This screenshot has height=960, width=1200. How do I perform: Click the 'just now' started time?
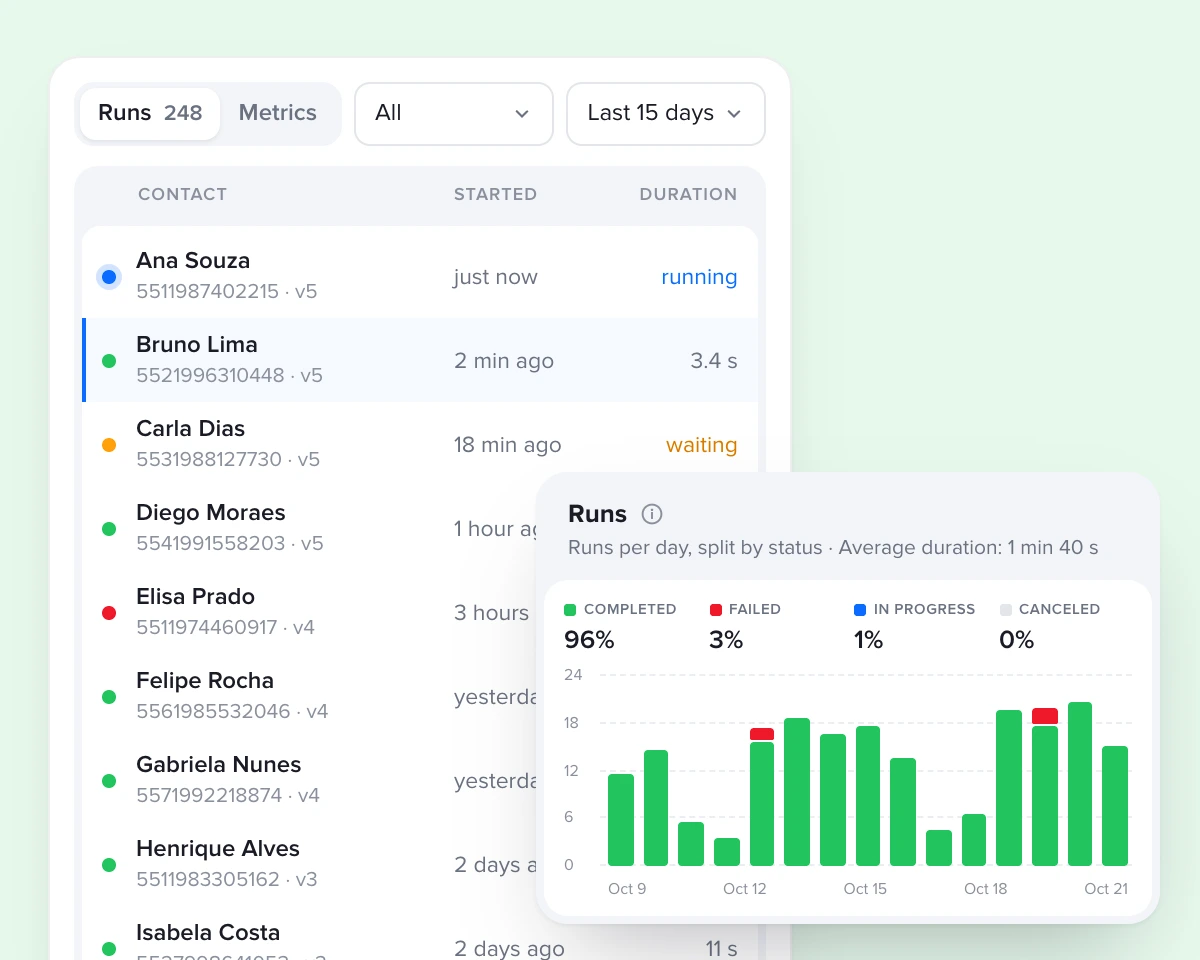coord(495,277)
